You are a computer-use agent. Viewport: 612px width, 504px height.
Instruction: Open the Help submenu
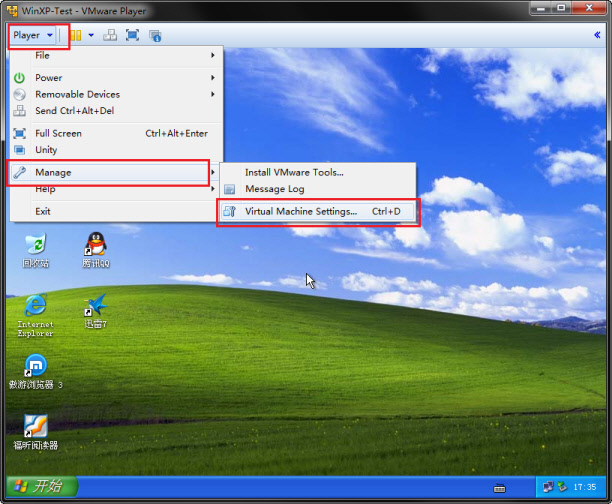coord(116,190)
